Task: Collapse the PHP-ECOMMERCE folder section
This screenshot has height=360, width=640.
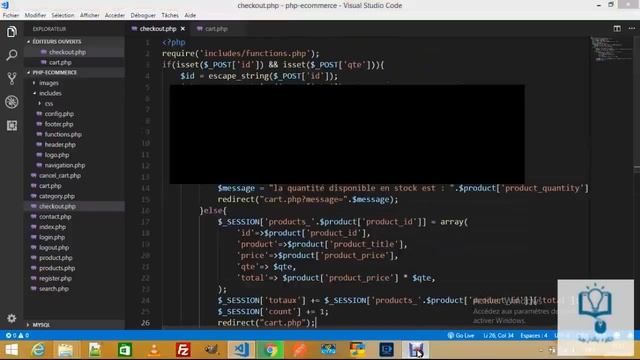Action: (x=75, y=72)
